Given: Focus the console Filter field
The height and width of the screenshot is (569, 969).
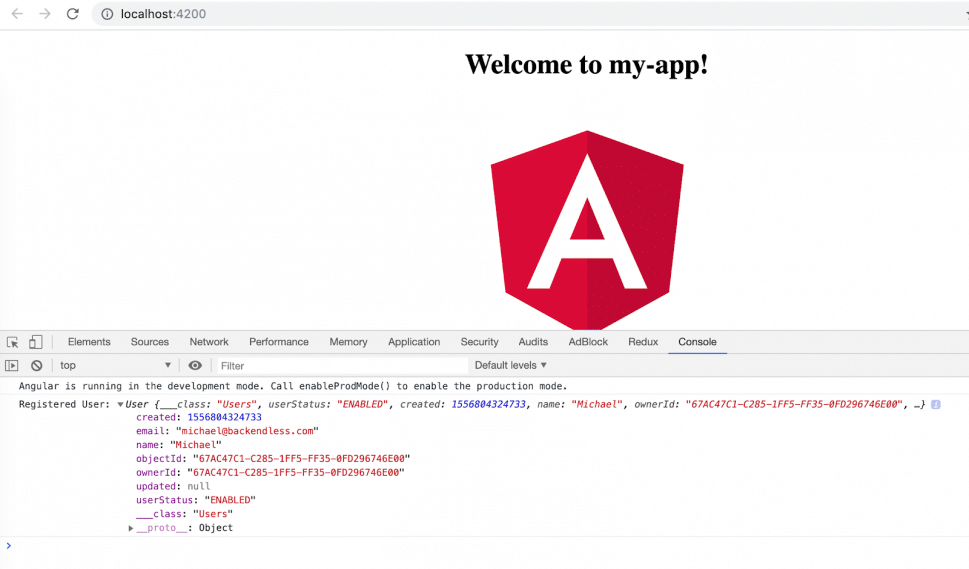Looking at the screenshot, I should tap(341, 366).
